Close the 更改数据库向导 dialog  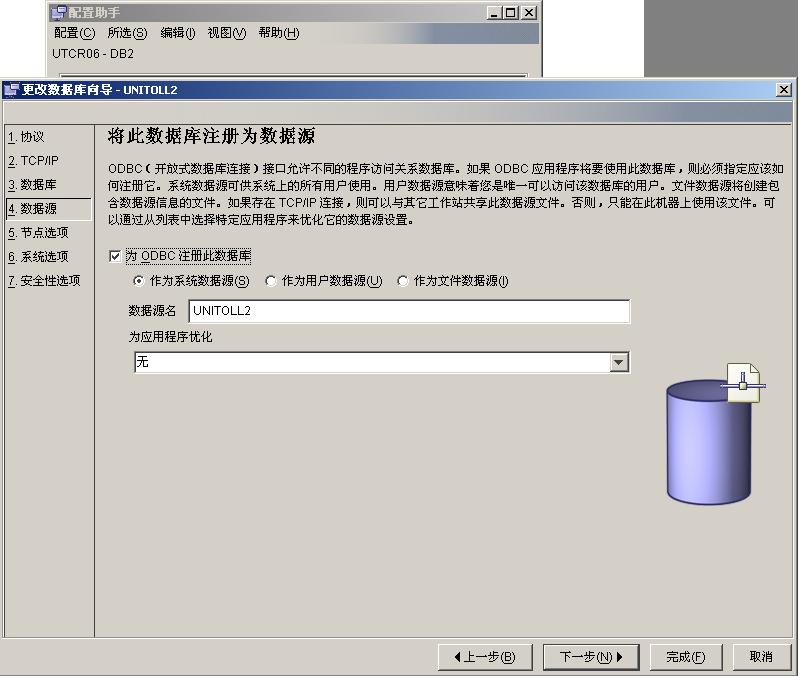pyautogui.click(x=784, y=90)
